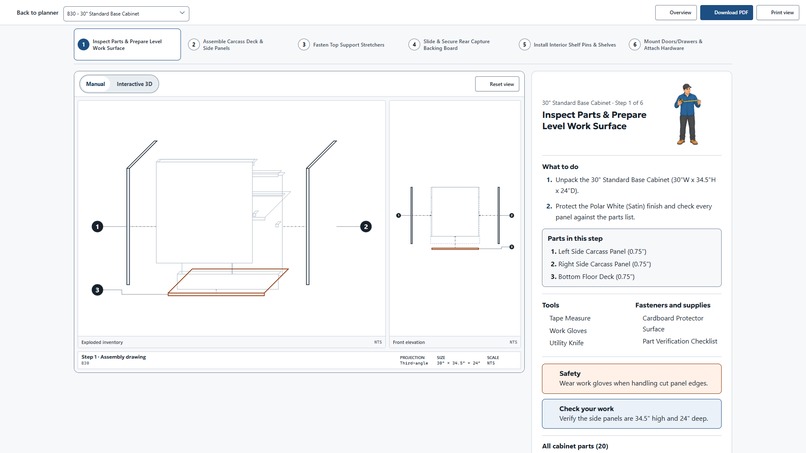The image size is (806, 453).
Task: Click 'Cardboard Protector Surface' supply
Action: pyautogui.click(x=672, y=323)
